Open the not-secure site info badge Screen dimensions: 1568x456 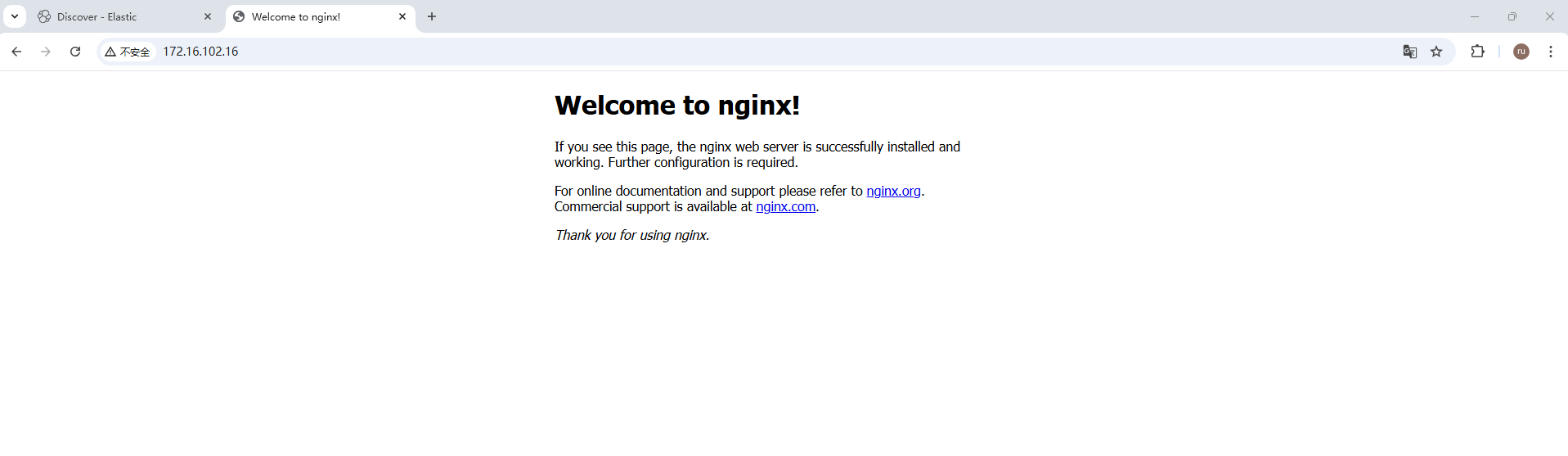[128, 52]
